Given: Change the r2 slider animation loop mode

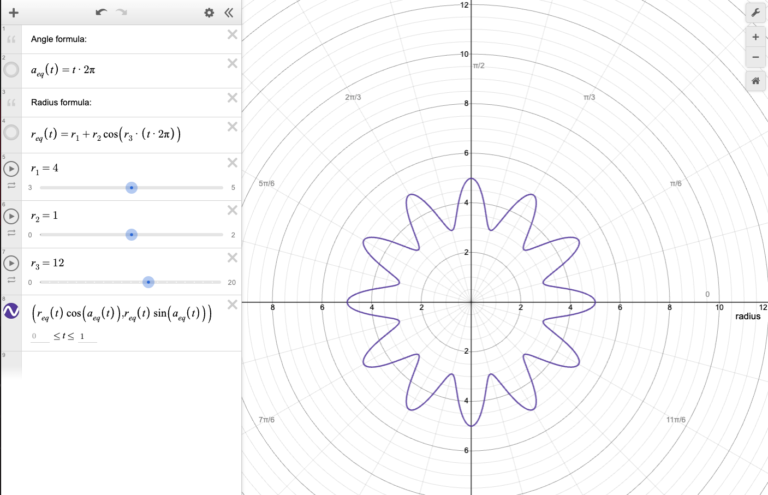Looking at the screenshot, I should [12, 233].
